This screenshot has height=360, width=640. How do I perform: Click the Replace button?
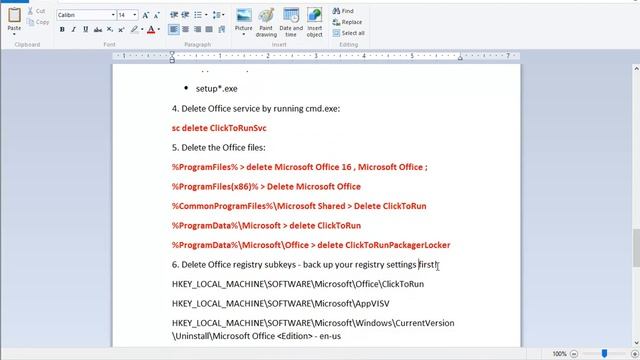(x=347, y=22)
